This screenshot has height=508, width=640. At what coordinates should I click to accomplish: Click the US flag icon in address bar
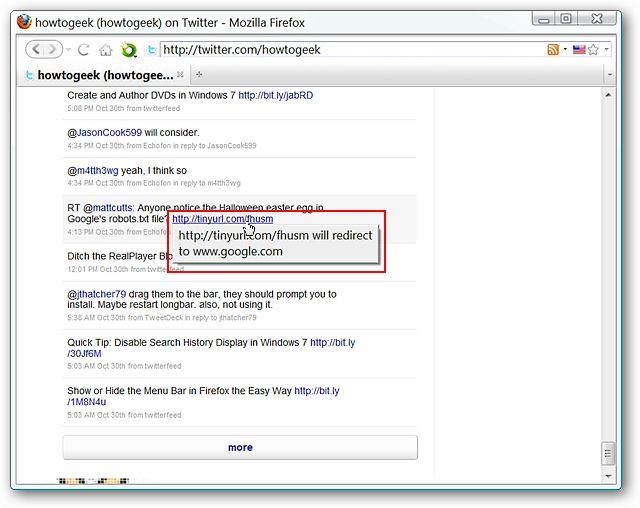point(579,50)
